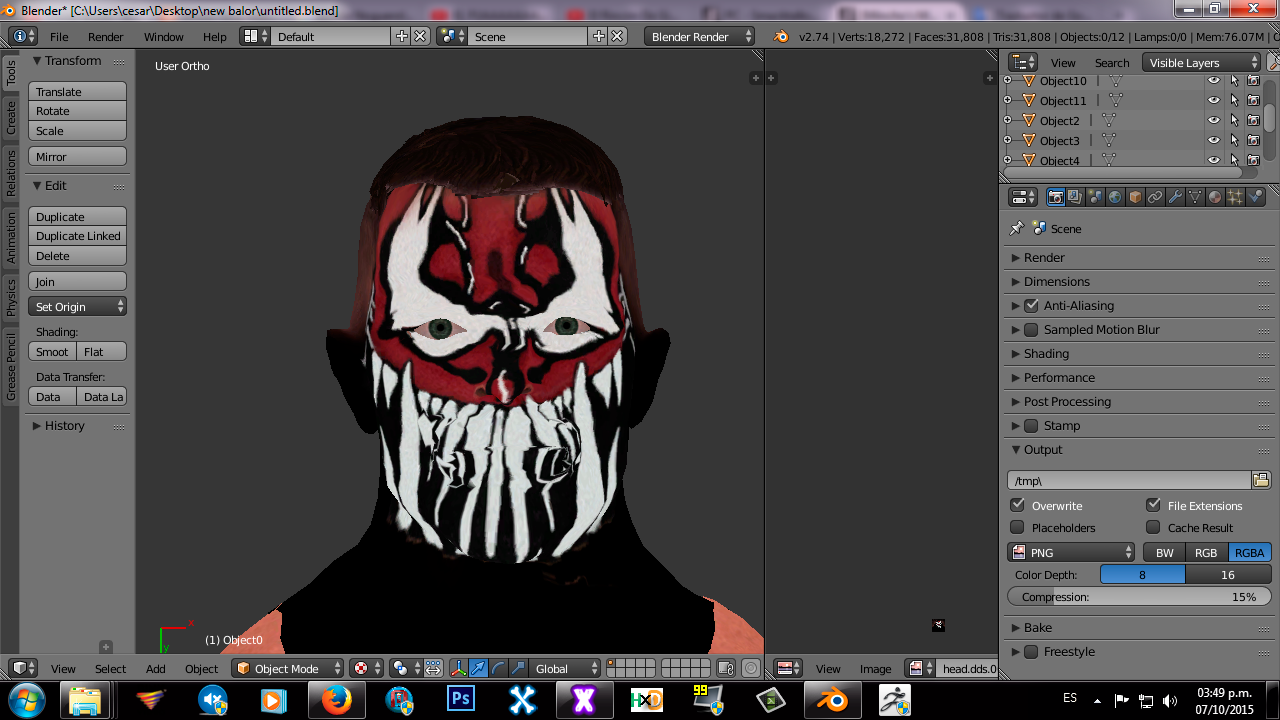The height and width of the screenshot is (720, 1280).
Task: Open Modifiers tab wrench icon
Action: click(1175, 197)
